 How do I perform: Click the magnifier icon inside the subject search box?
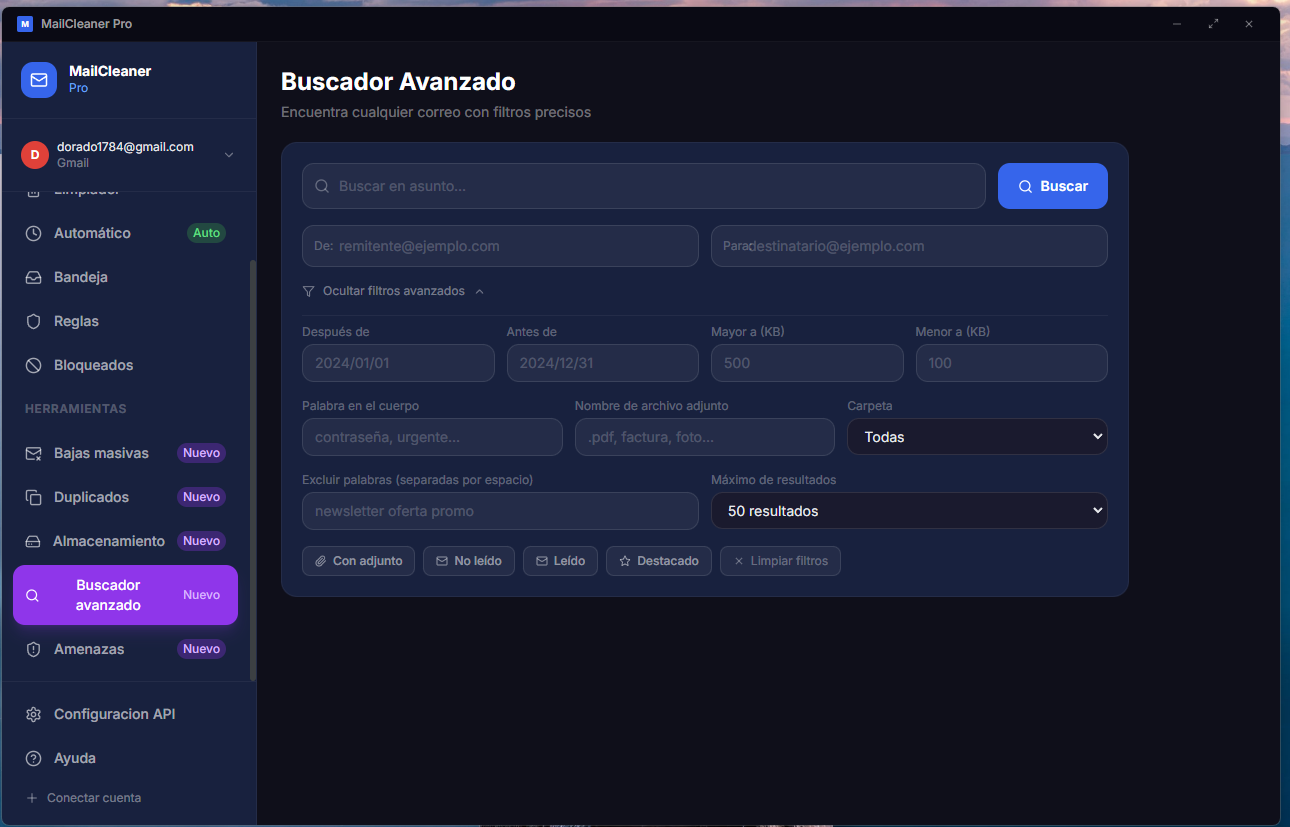tap(322, 186)
